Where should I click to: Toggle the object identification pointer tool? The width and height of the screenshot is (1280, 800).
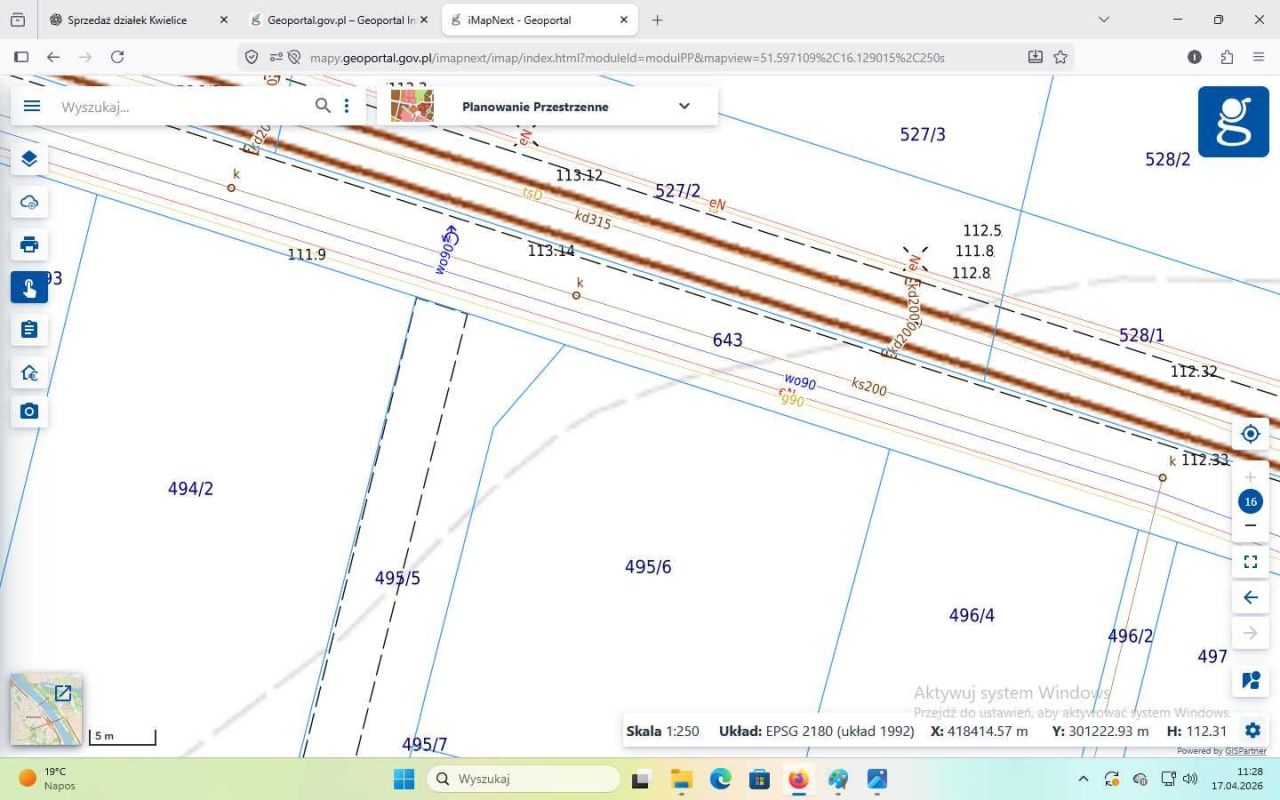29,288
